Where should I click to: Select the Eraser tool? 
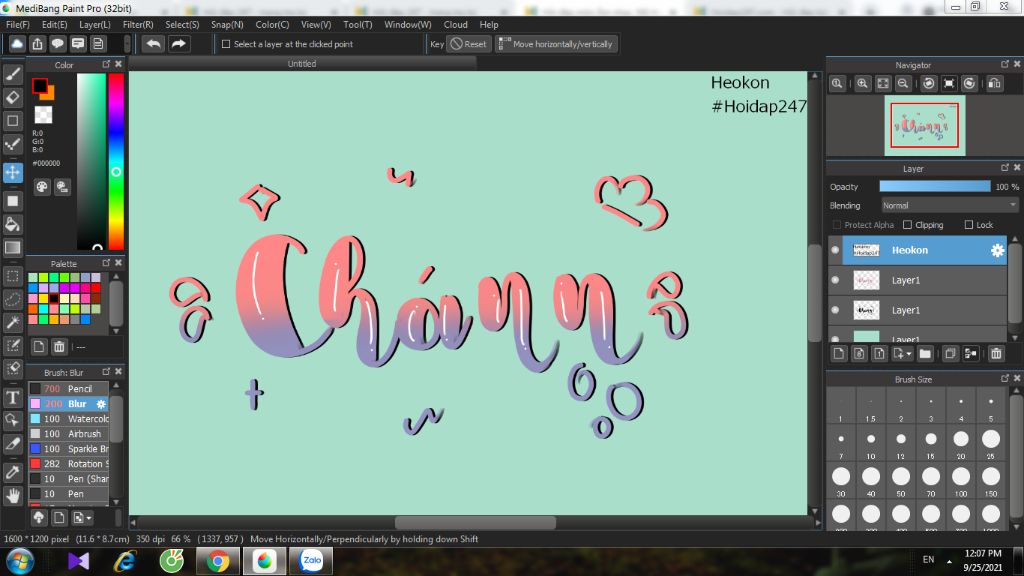tap(12, 97)
